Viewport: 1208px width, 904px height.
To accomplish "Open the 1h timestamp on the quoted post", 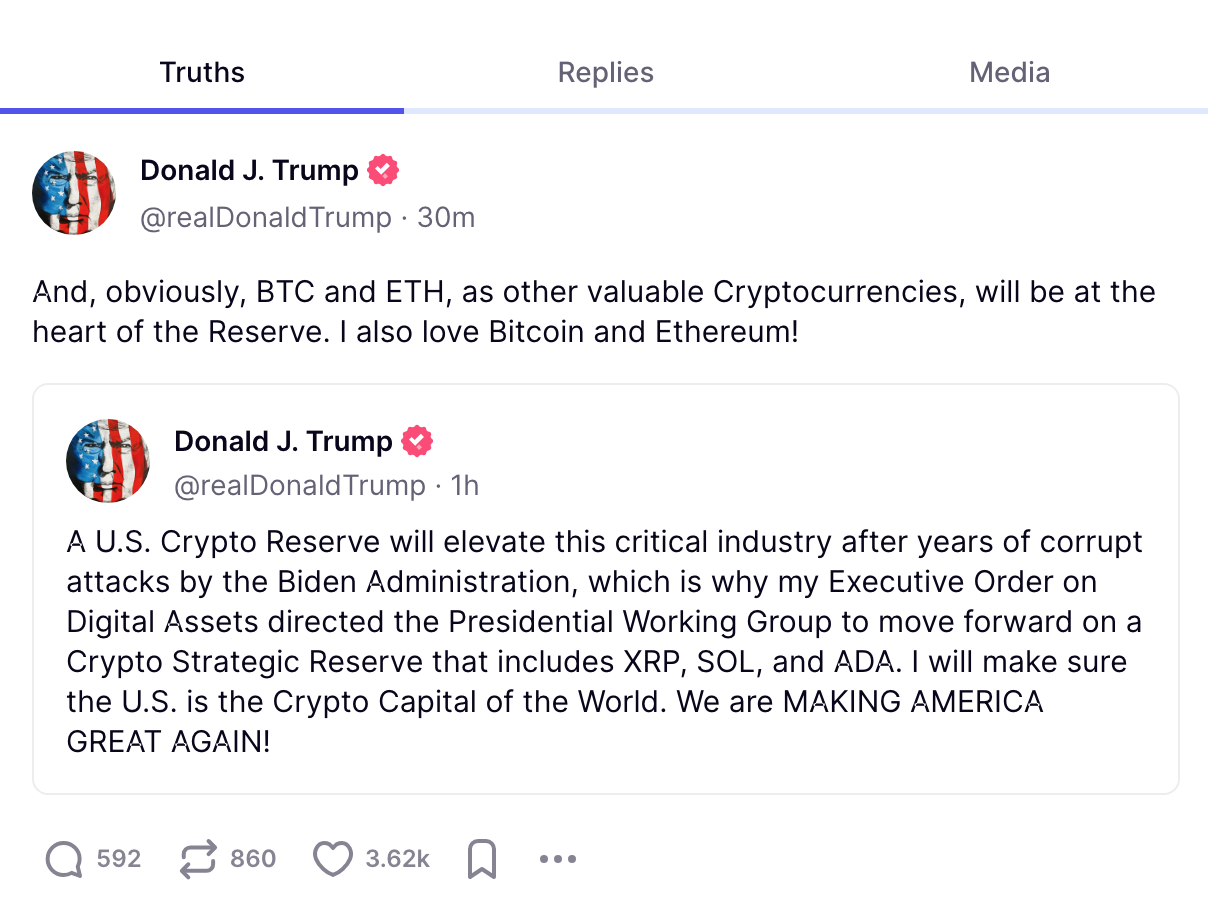I will (x=466, y=485).
